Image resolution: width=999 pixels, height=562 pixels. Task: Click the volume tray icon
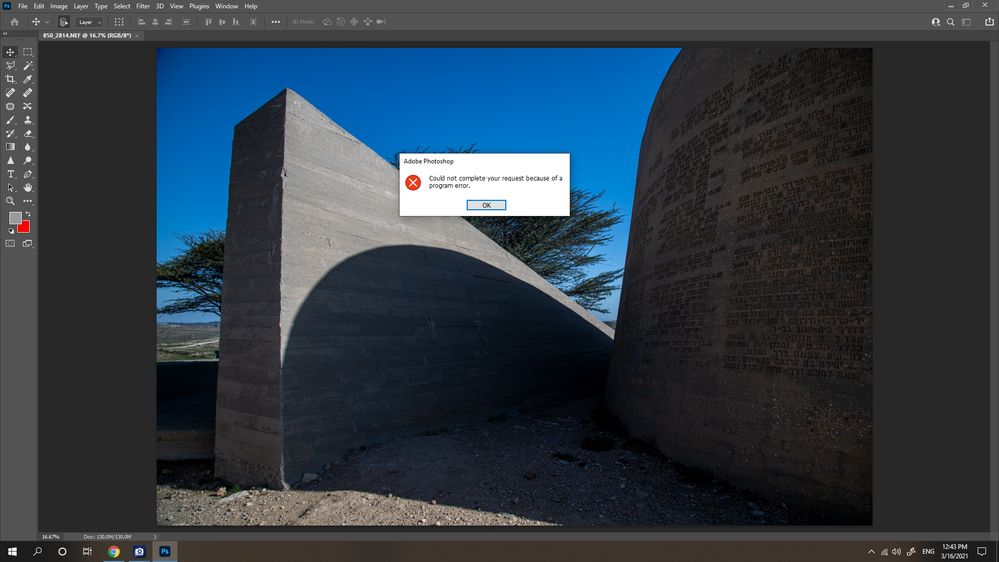(896, 551)
